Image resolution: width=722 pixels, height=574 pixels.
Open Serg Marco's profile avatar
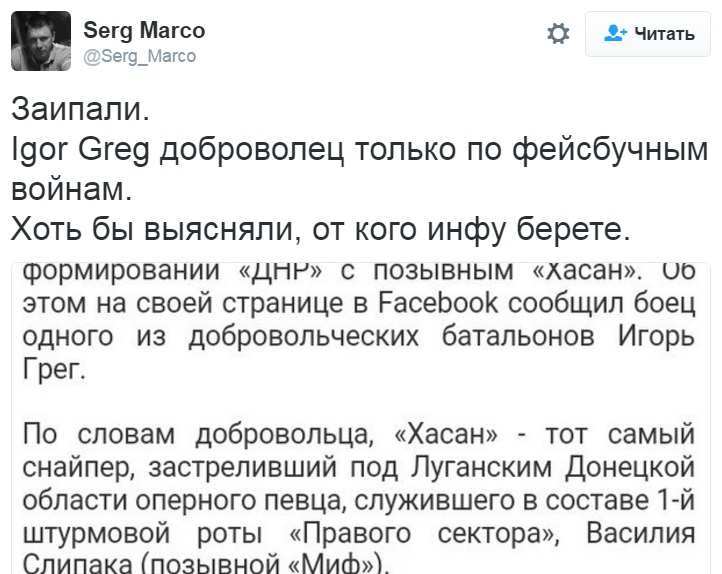pyautogui.click(x=41, y=41)
